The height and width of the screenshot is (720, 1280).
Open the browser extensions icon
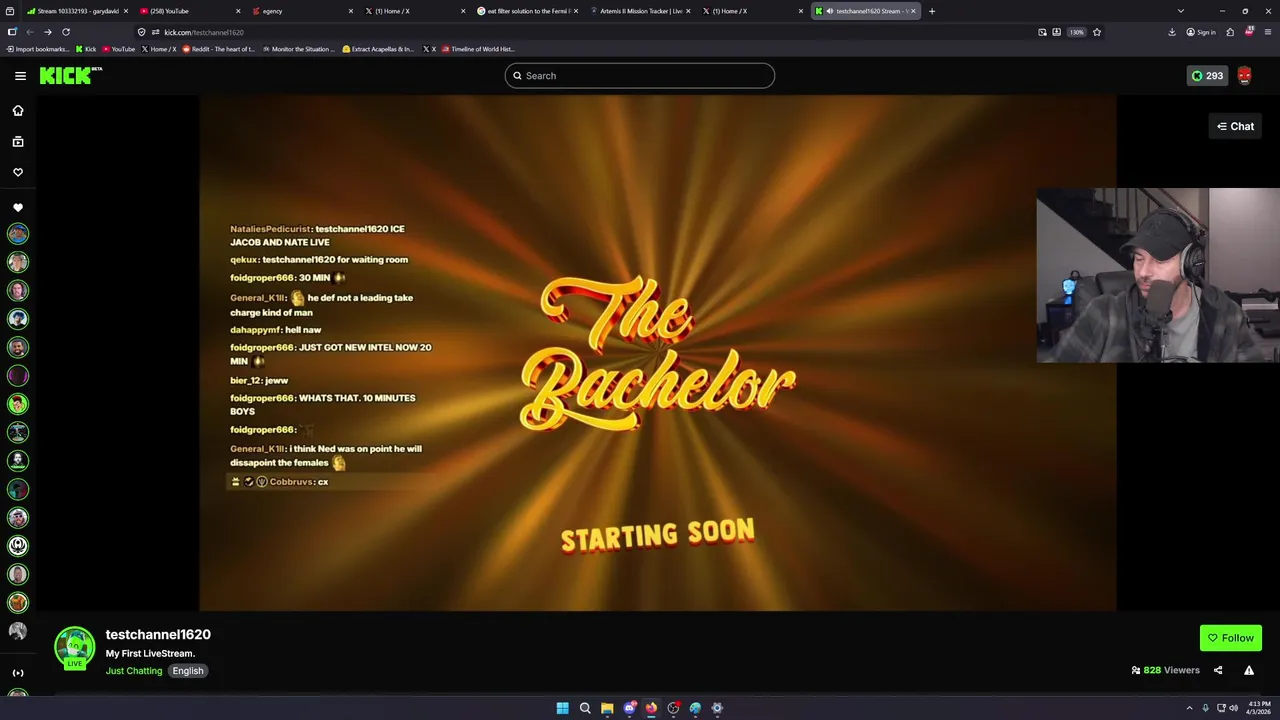1230,32
